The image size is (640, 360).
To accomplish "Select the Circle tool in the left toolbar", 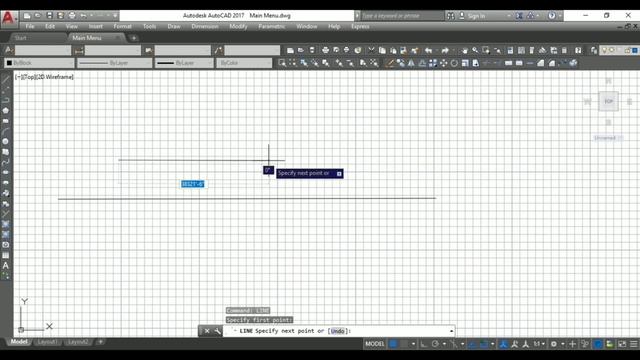I will pos(6,142).
